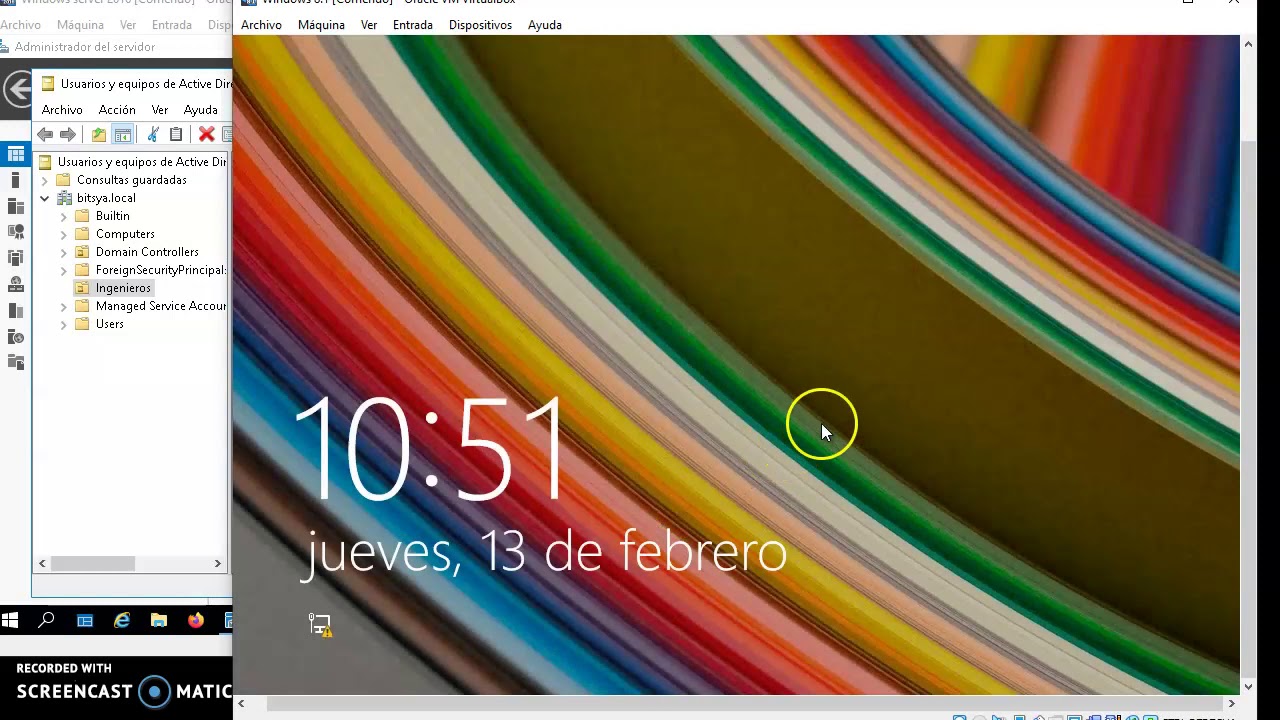
Task: Click the Cut scissors icon
Action: coord(153,134)
